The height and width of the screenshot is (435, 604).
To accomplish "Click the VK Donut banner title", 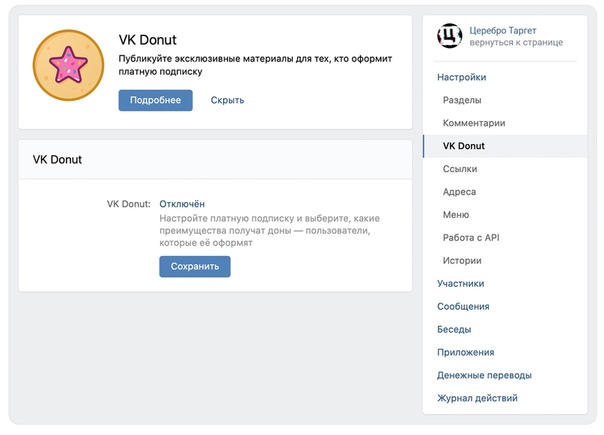I will click(148, 40).
